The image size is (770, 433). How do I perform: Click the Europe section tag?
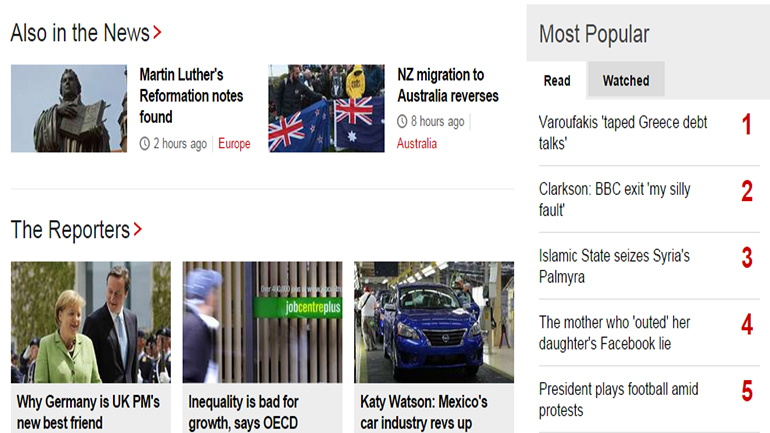tap(234, 144)
